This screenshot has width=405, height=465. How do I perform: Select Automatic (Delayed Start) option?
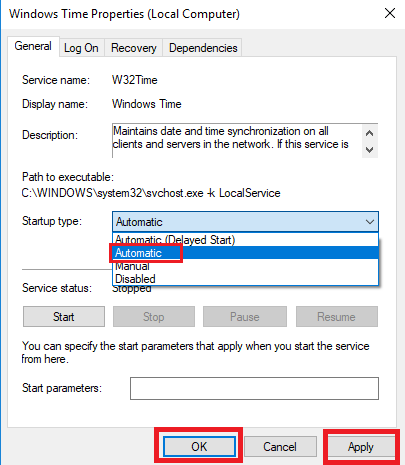pyautogui.click(x=245, y=240)
